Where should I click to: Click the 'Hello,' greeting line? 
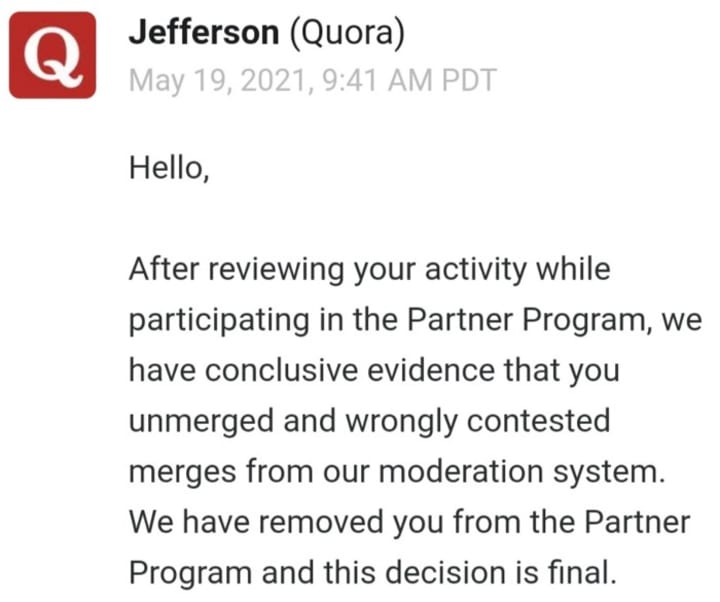169,168
